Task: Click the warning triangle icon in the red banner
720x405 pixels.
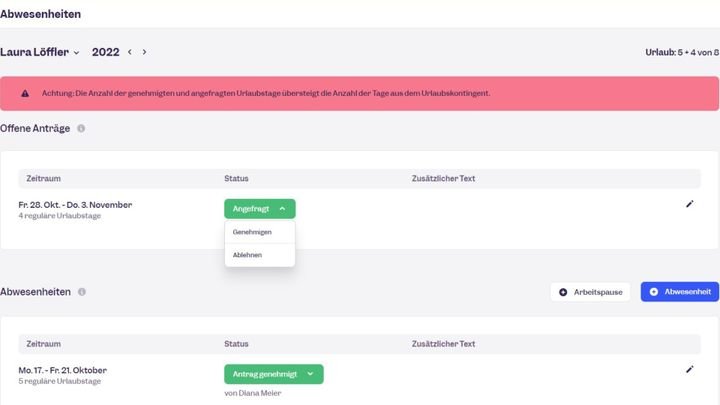Action: point(25,93)
